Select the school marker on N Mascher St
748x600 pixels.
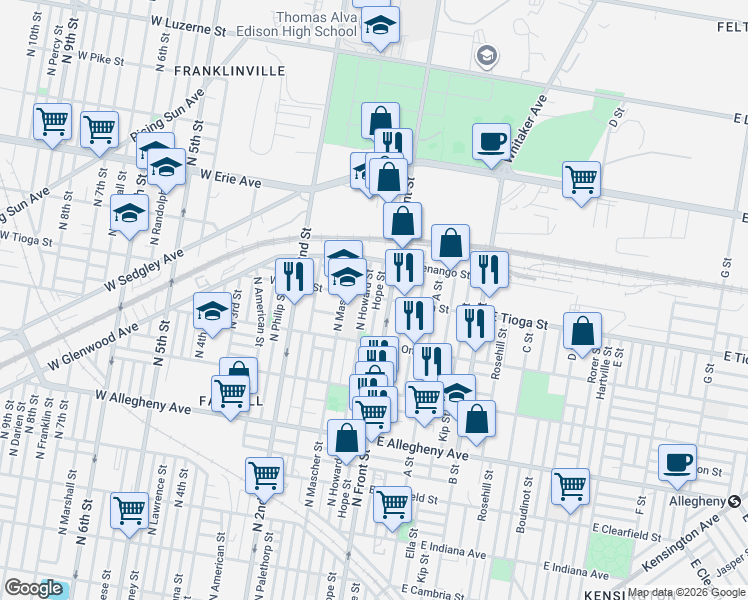(x=347, y=277)
